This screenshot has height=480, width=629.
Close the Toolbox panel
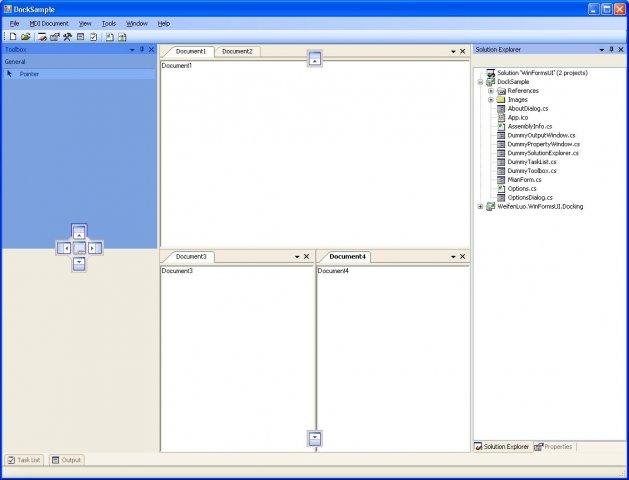(x=151, y=49)
